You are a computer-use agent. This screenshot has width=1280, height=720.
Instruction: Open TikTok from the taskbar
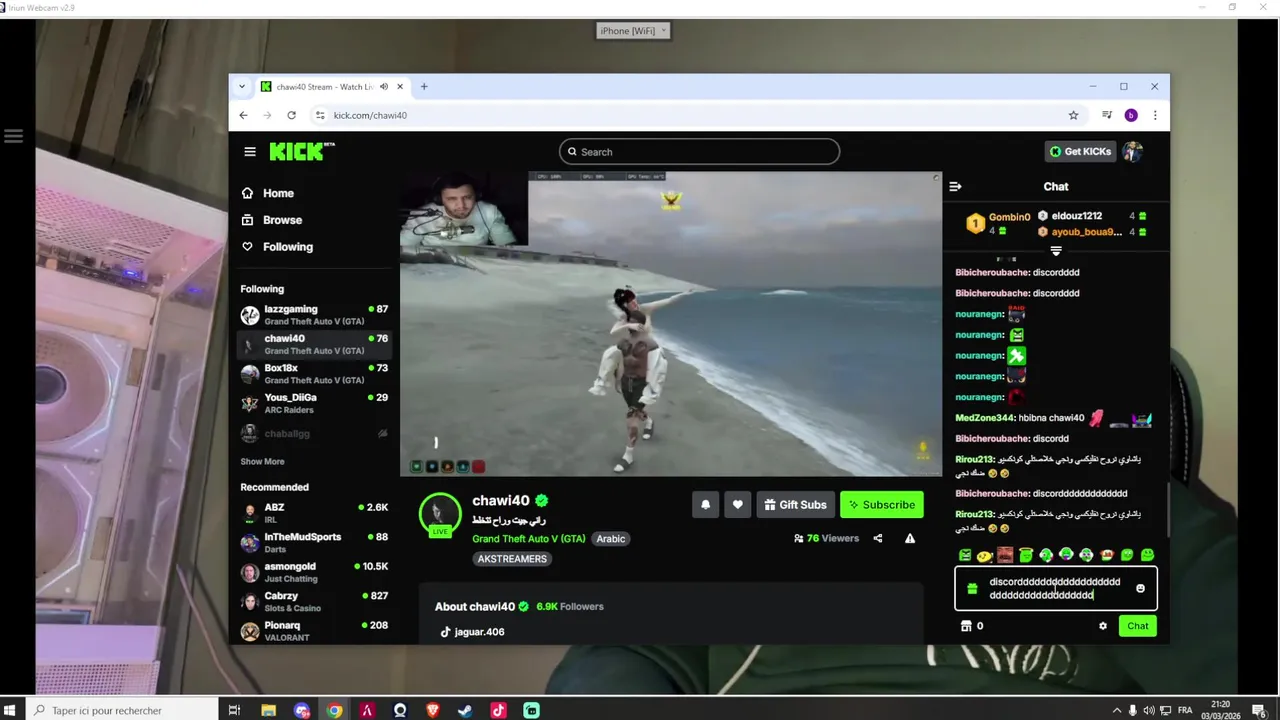(498, 710)
